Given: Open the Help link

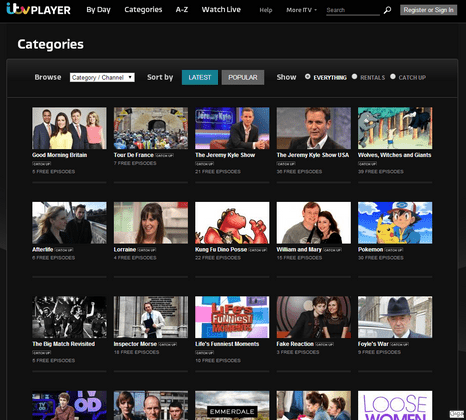Looking at the screenshot, I should [x=266, y=10].
